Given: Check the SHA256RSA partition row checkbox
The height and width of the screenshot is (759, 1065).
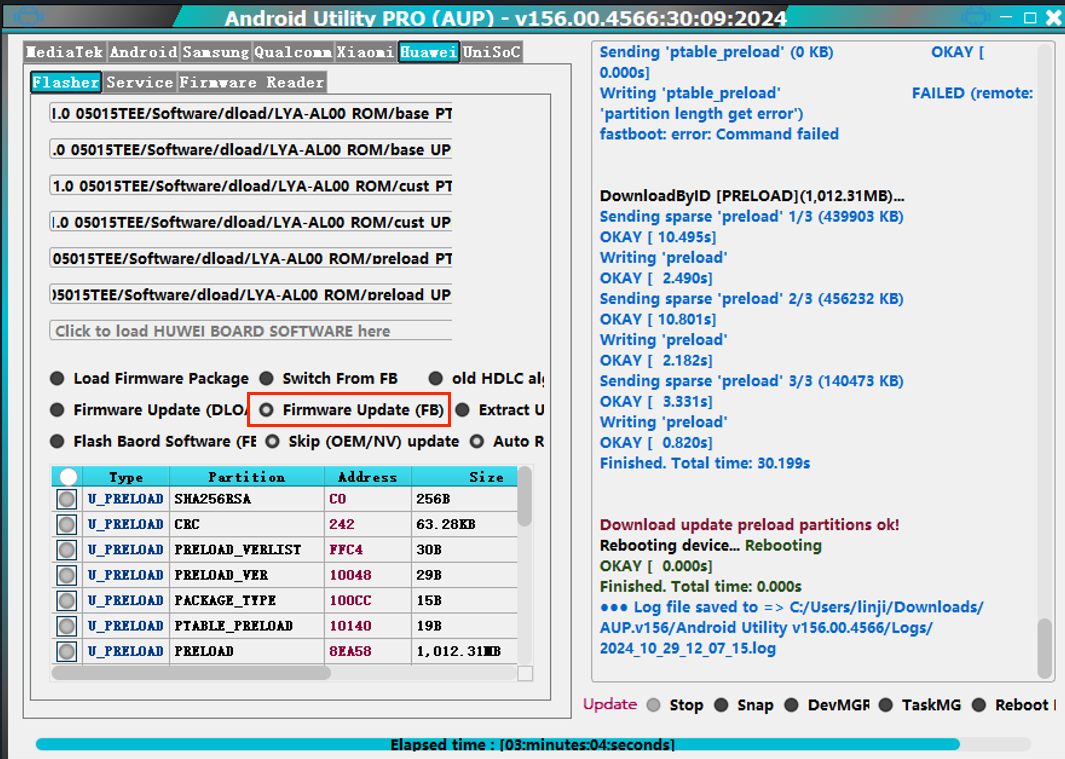Looking at the screenshot, I should [x=67, y=499].
